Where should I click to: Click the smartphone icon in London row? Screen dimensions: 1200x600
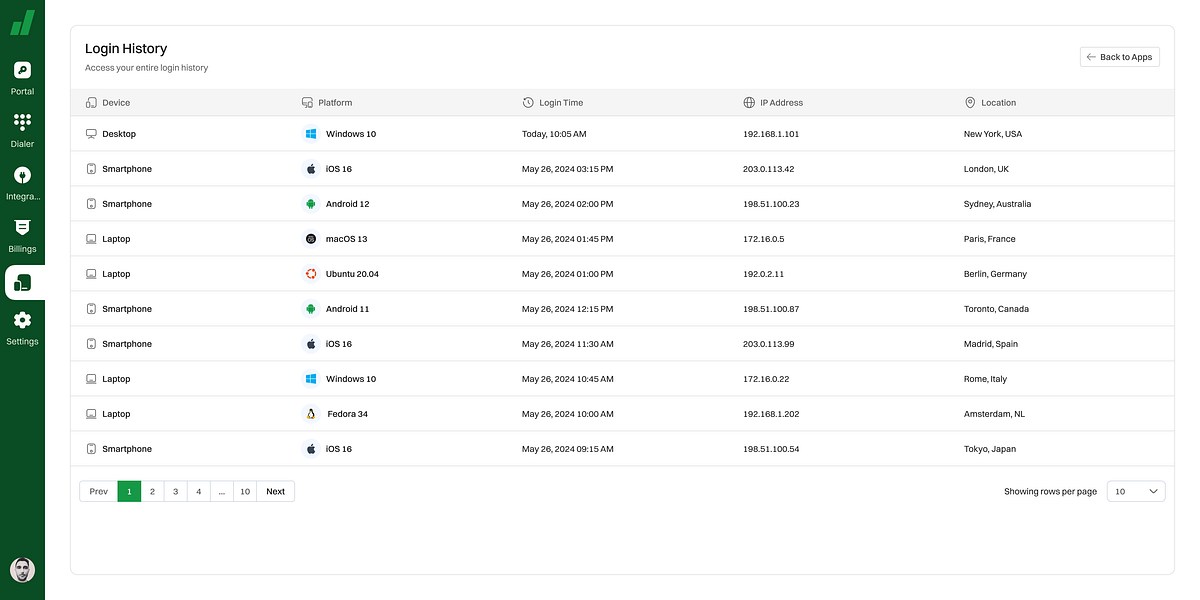point(91,169)
